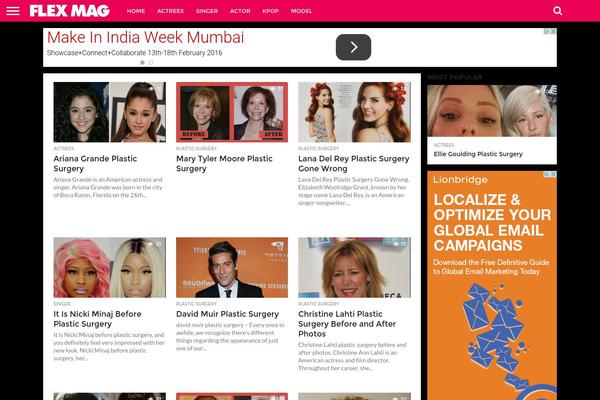Screen dimensions: 600x400
Task: Click the AdChoices icon on top banner ad
Action: [547, 31]
